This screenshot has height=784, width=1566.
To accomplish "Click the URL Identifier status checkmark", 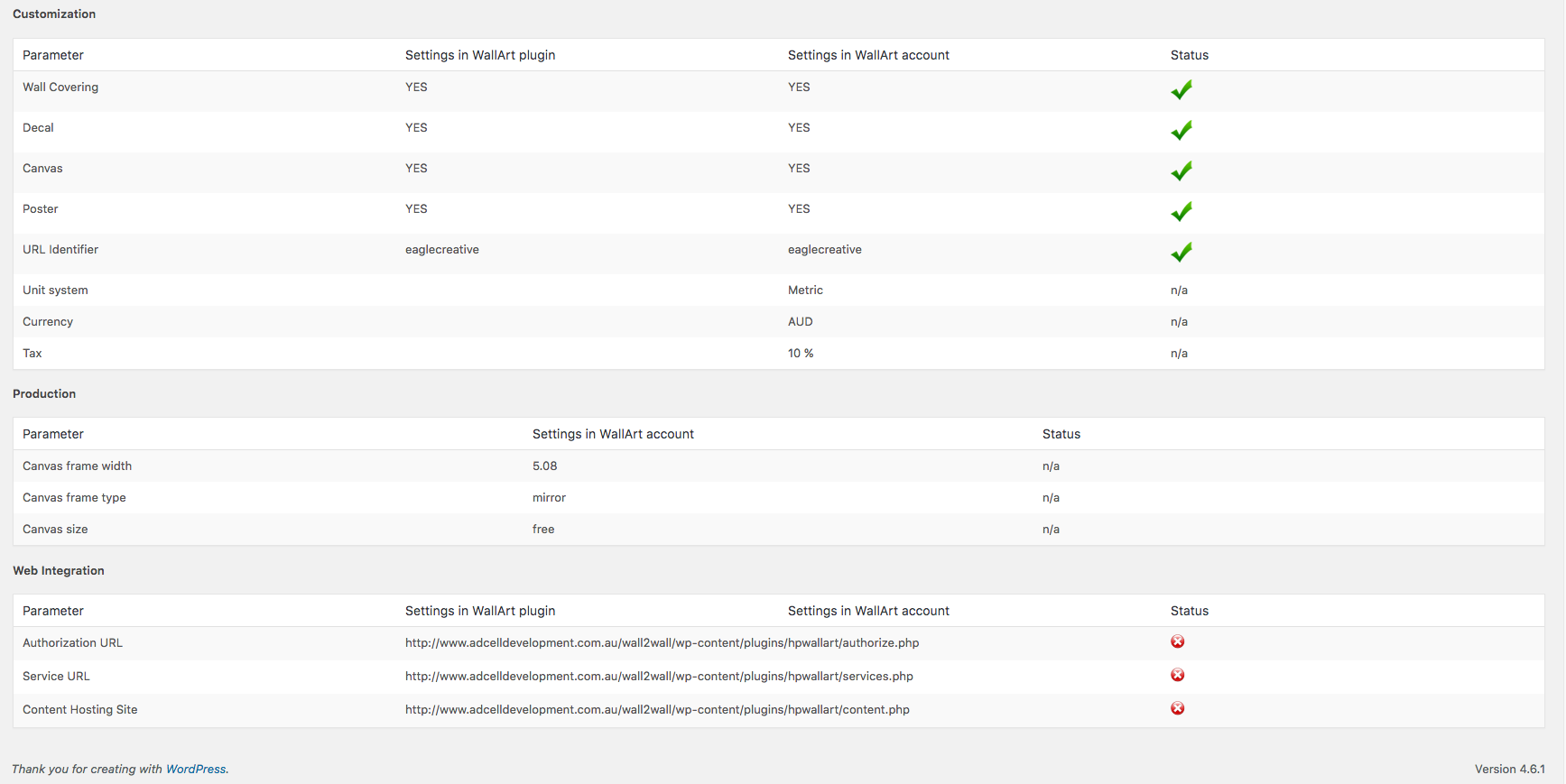I will [1181, 253].
